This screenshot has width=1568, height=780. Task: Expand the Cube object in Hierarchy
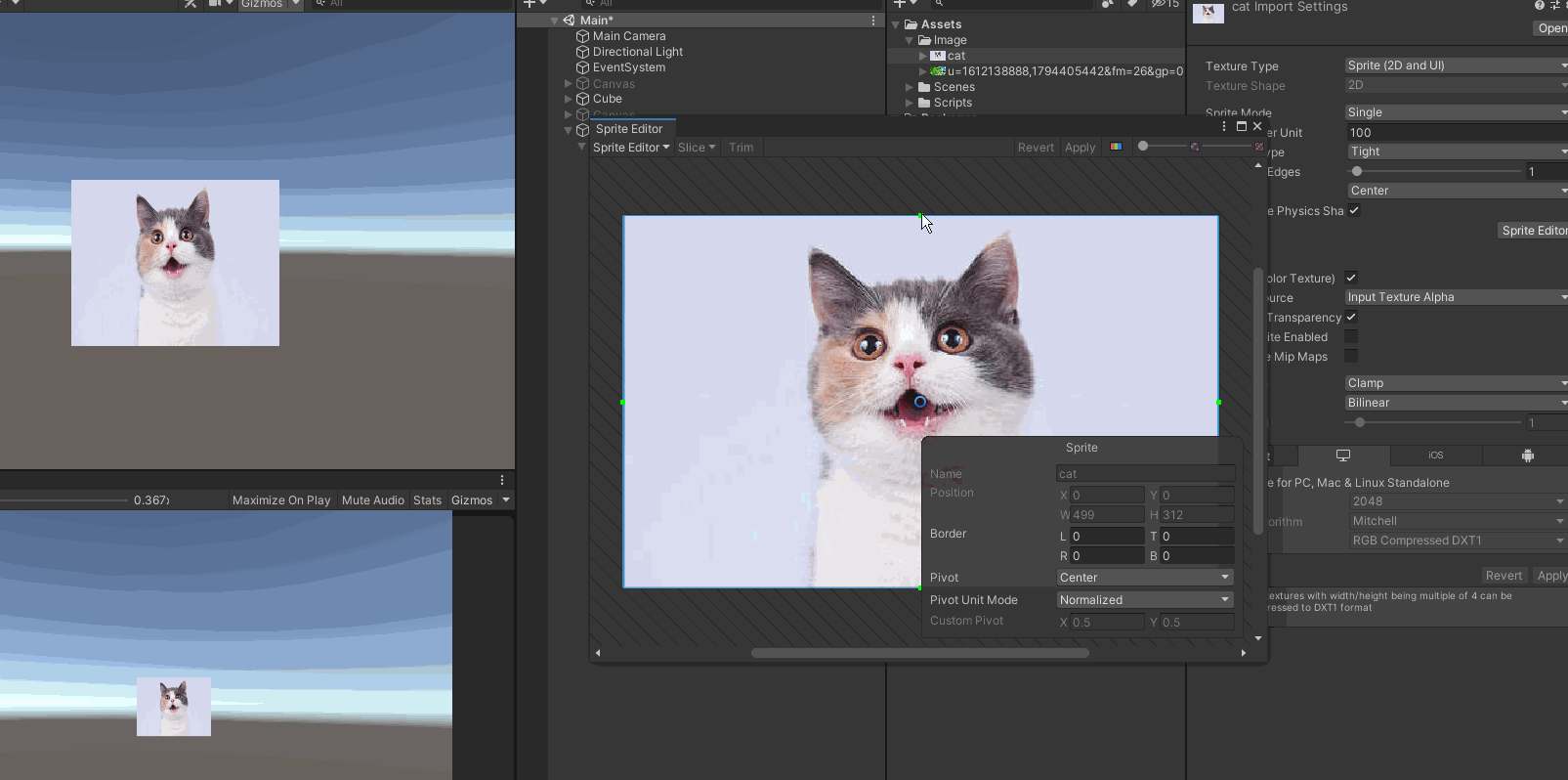pos(569,99)
